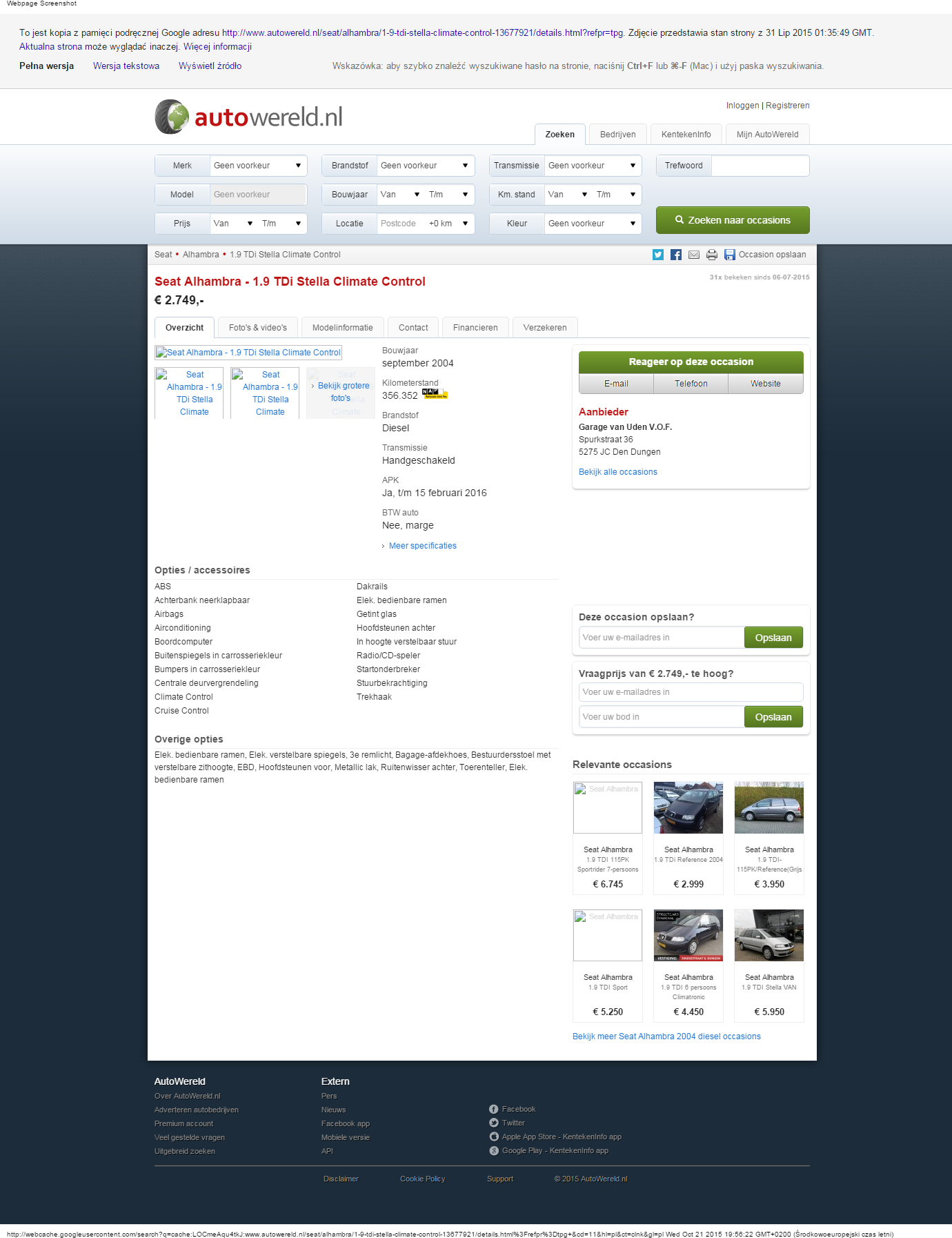Open the Modelinformatie tab
This screenshot has height=1238, width=952.
(x=342, y=328)
